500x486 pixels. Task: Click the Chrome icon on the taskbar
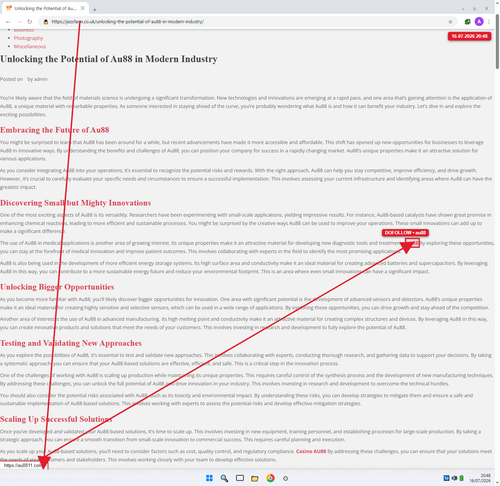click(x=270, y=478)
